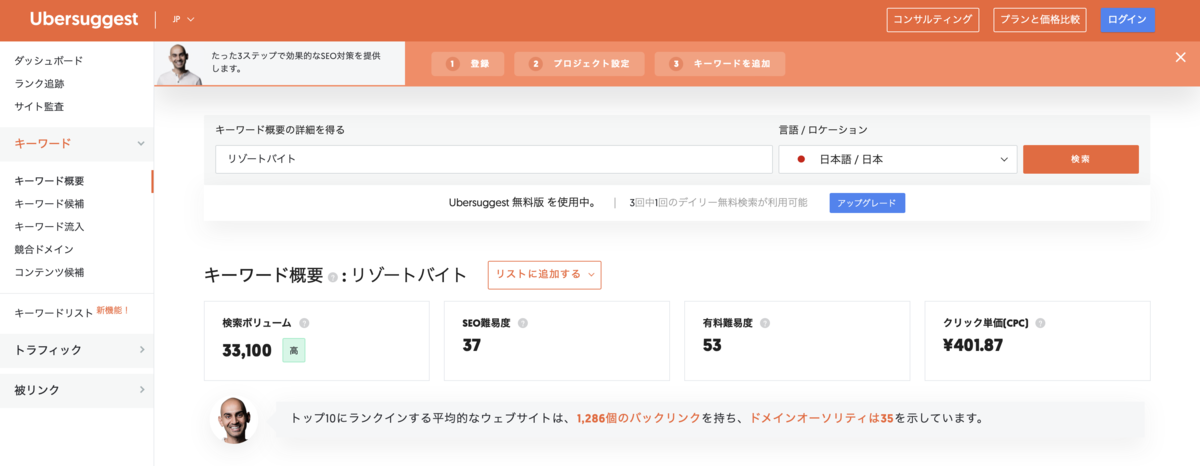
Task: Click the paid difficulty value 53
Action: (712, 345)
